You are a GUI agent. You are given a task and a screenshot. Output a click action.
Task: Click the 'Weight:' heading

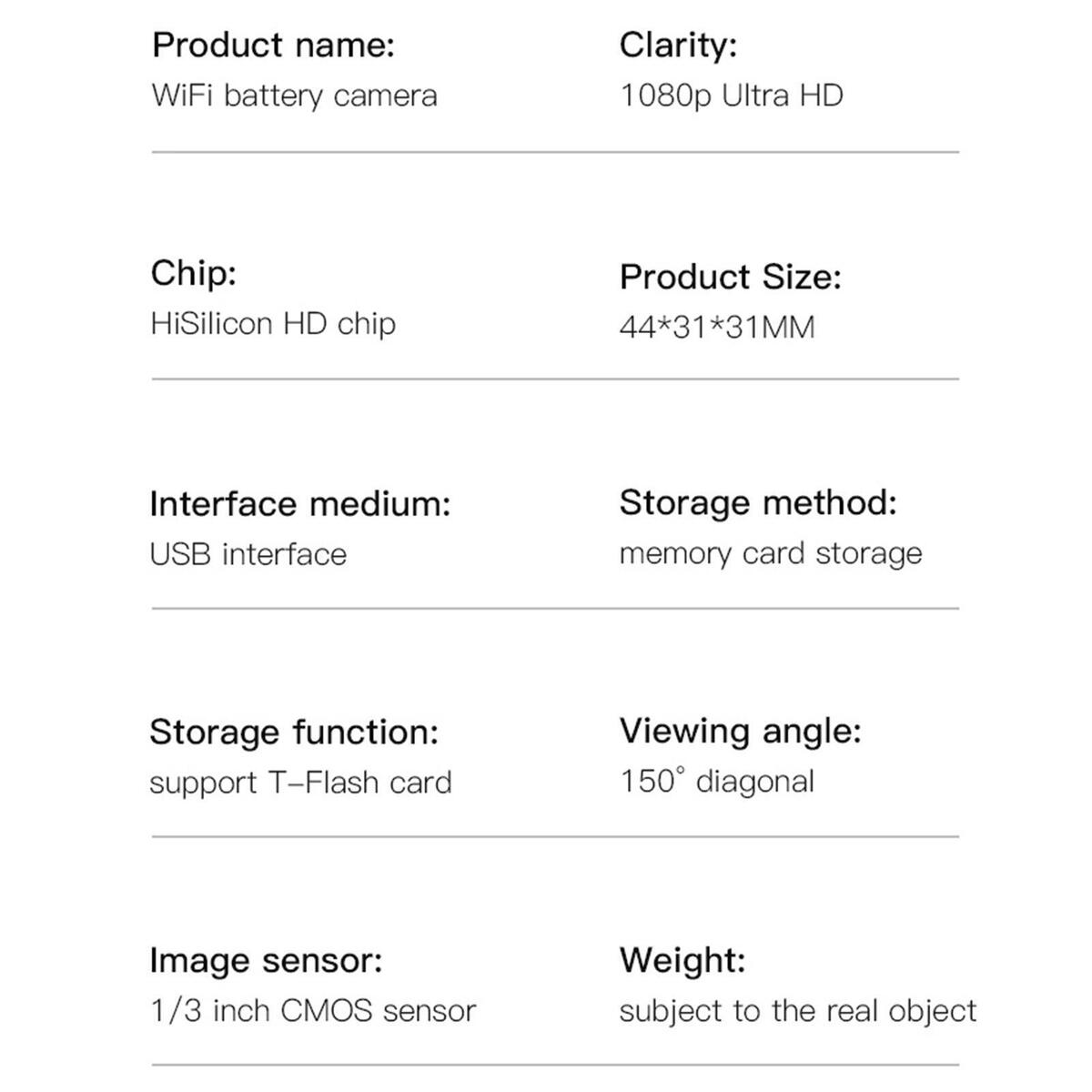(x=682, y=960)
